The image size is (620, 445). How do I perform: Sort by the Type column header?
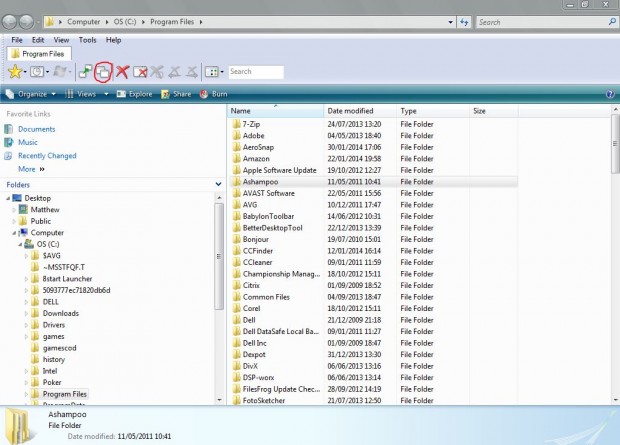point(433,111)
